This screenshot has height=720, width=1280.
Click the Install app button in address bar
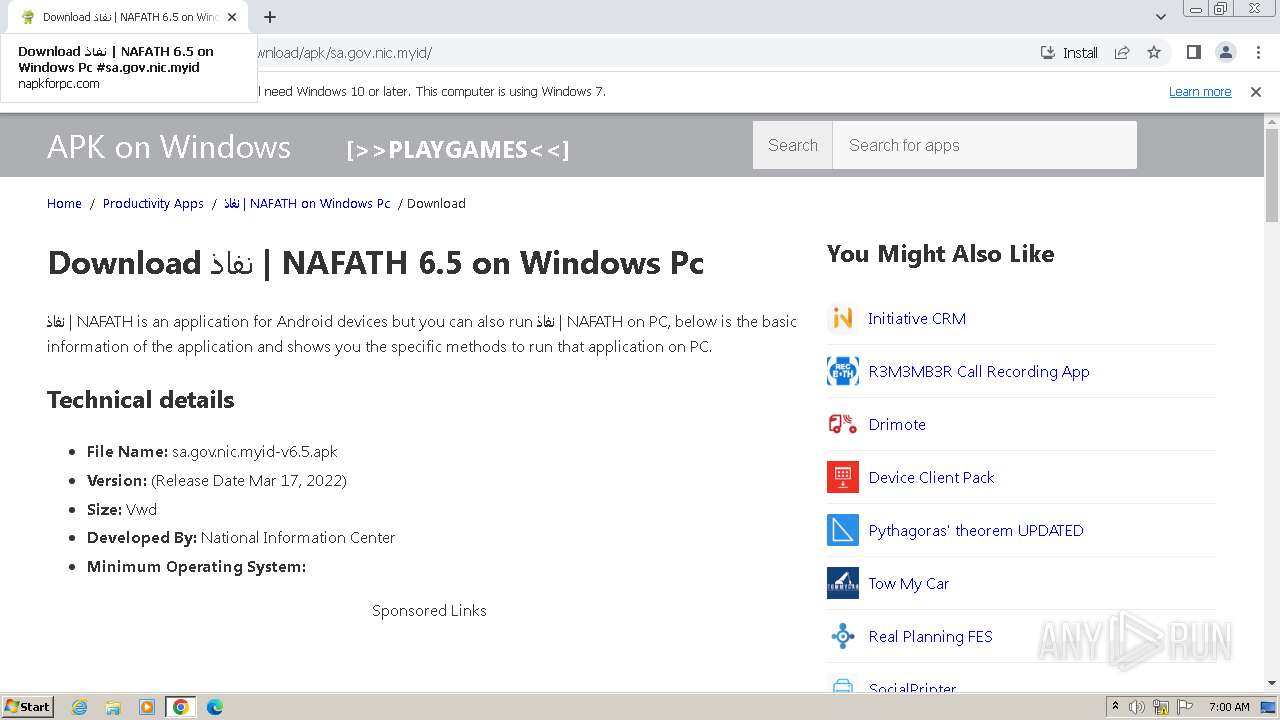[x=1069, y=53]
